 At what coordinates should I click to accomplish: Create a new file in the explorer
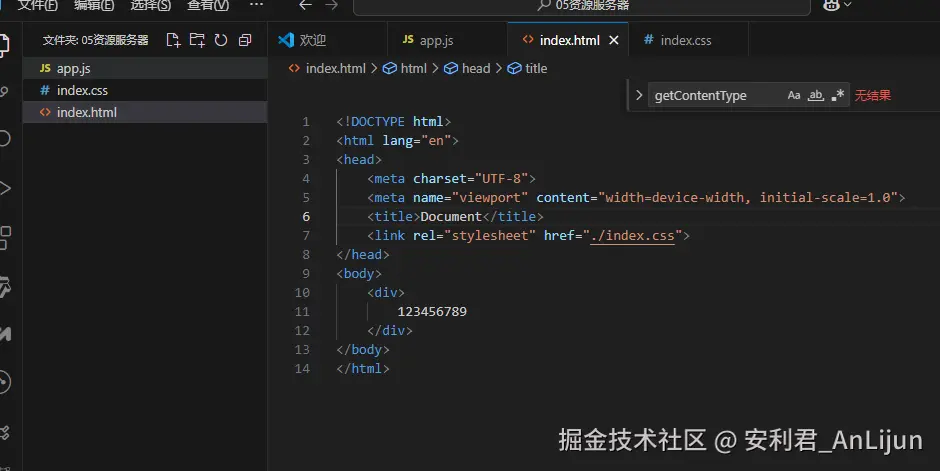coord(173,40)
